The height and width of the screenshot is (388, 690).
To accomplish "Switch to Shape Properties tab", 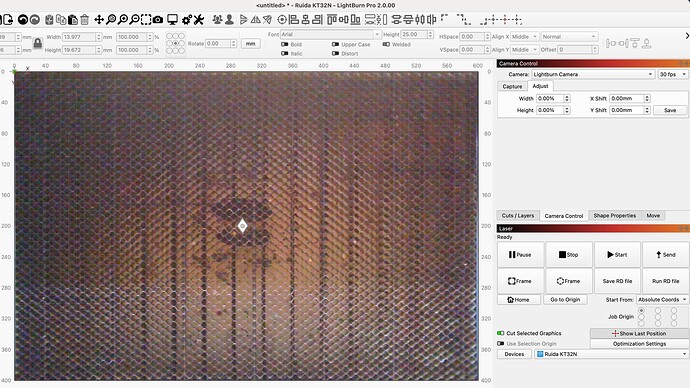I will (614, 216).
